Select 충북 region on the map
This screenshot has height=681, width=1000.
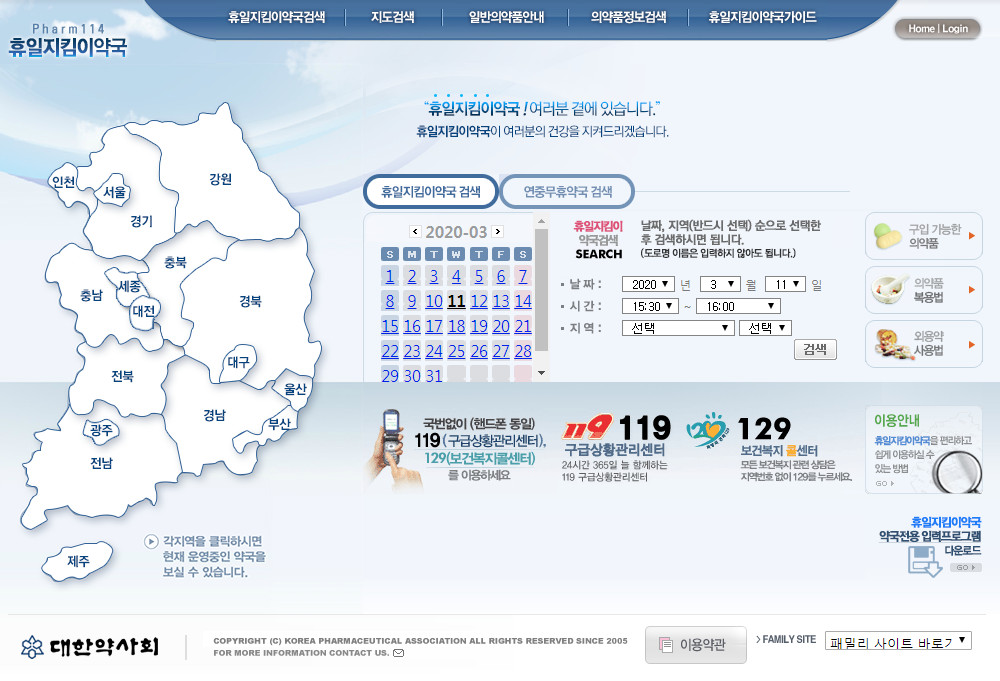click(175, 261)
